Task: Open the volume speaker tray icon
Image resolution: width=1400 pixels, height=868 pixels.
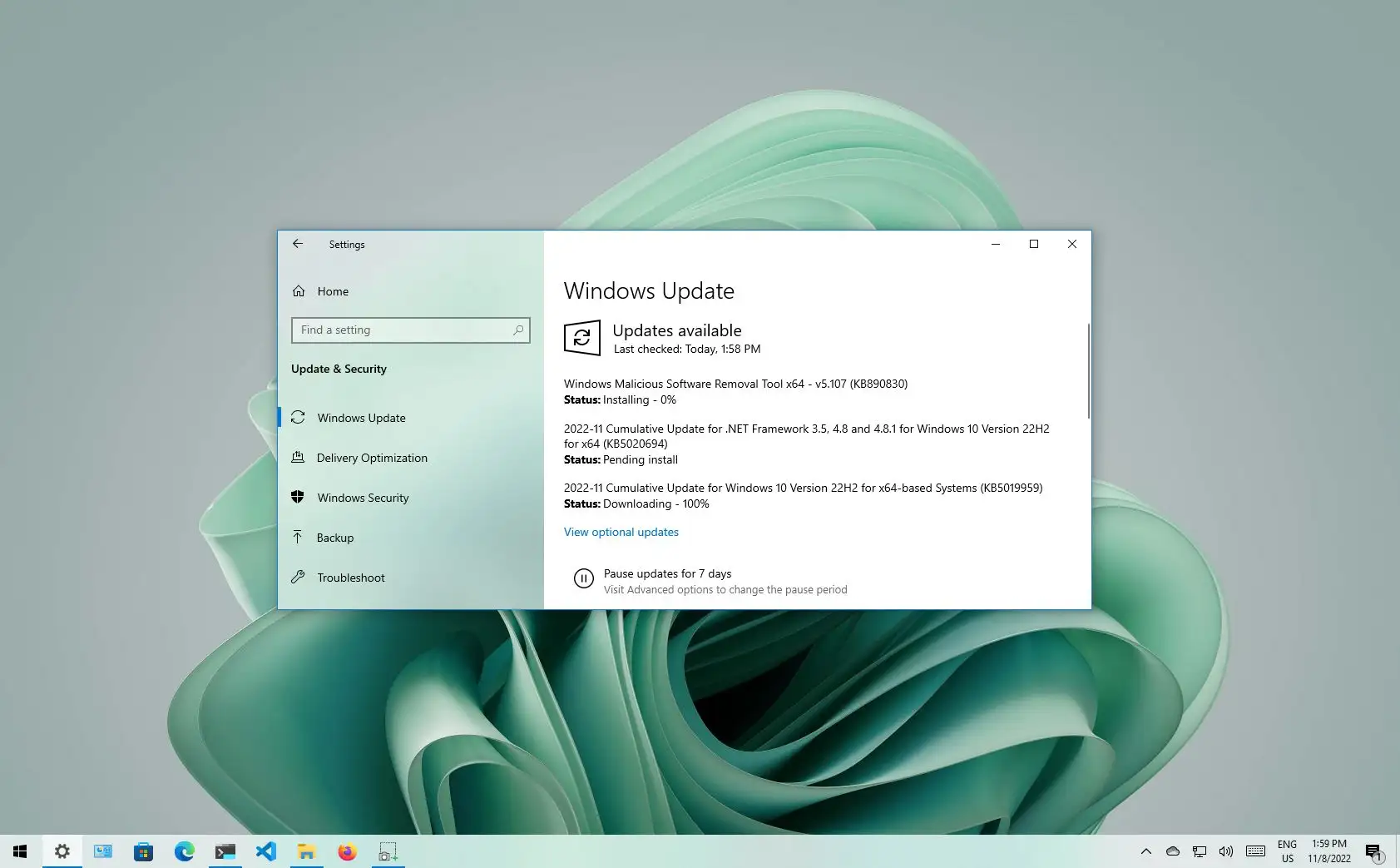Action: click(x=1226, y=851)
